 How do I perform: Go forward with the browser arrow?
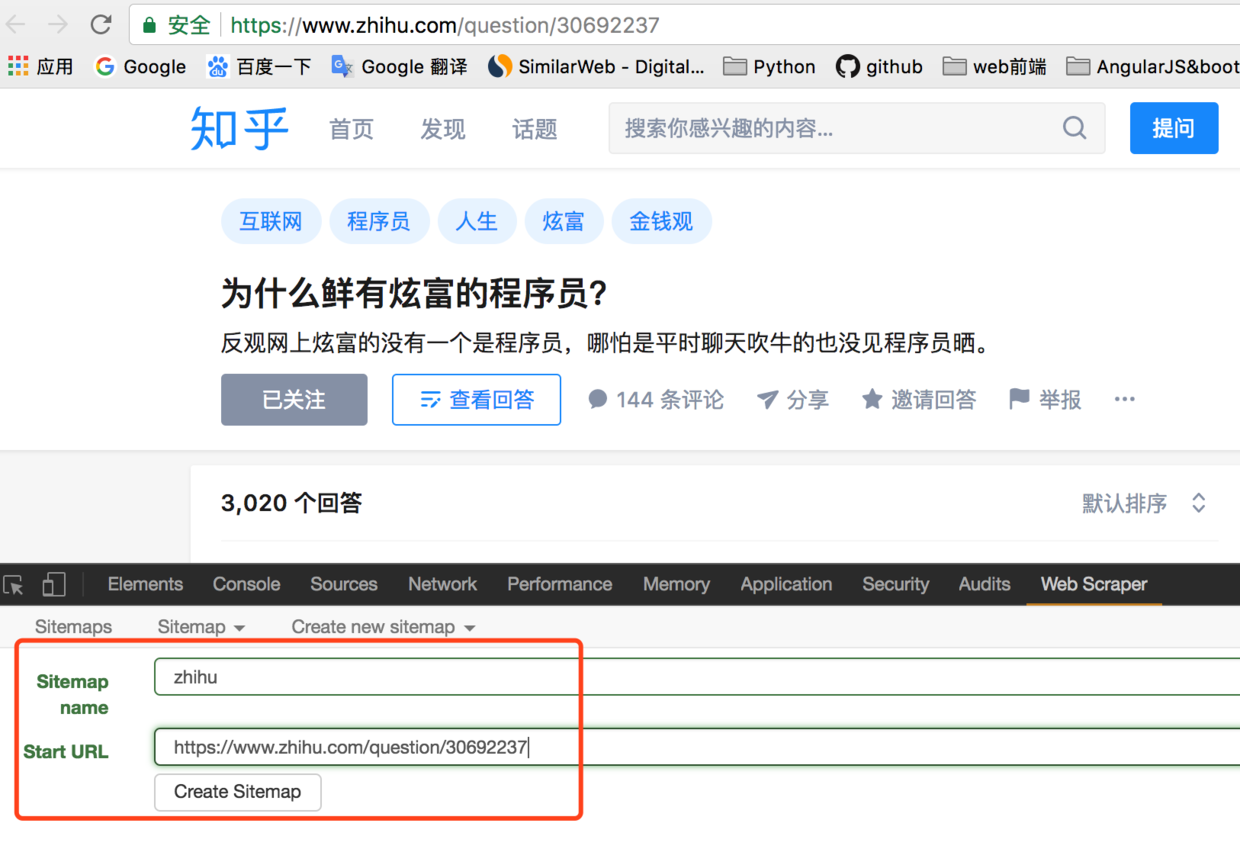coord(57,24)
